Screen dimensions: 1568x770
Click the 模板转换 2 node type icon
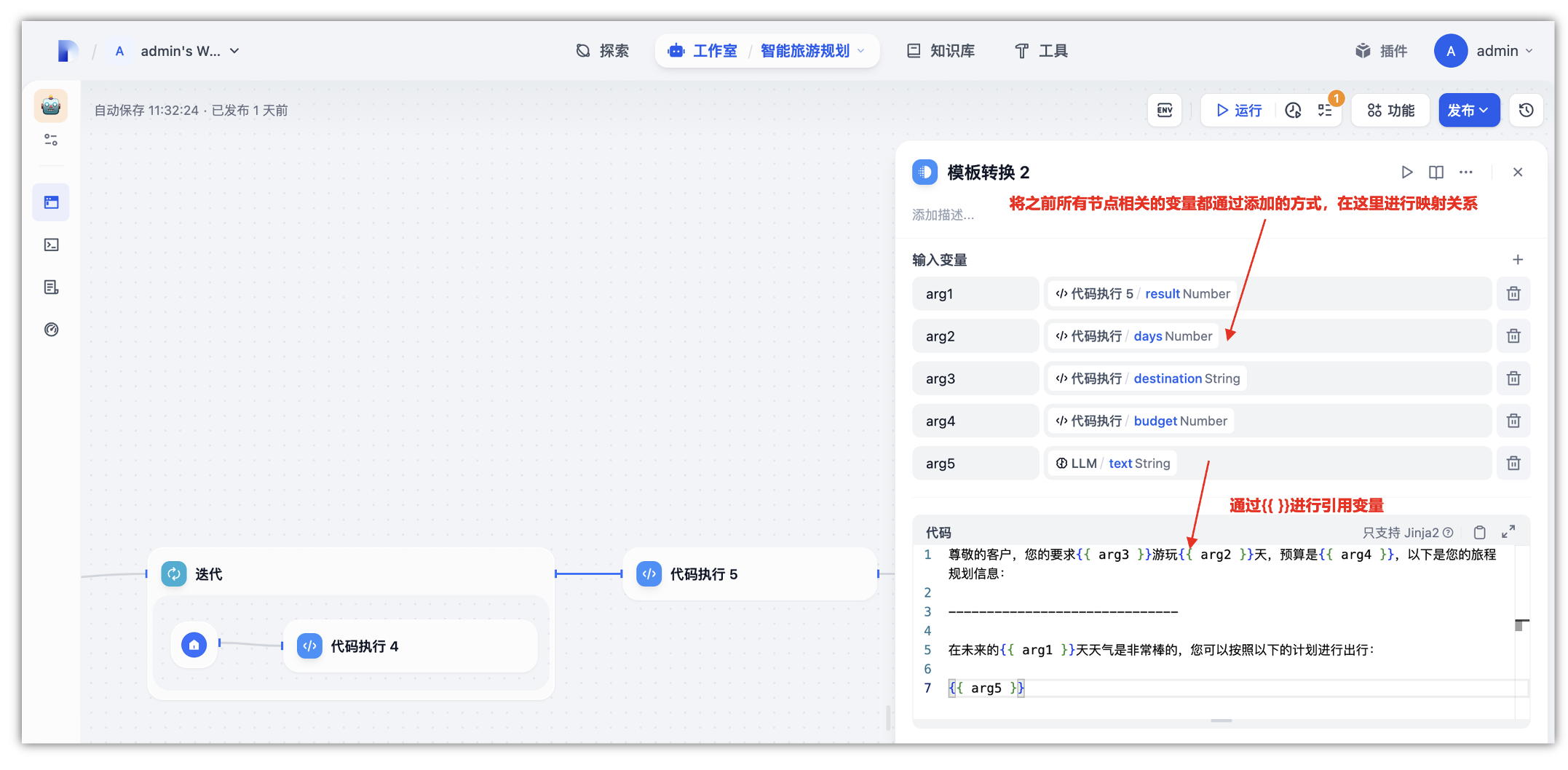924,172
